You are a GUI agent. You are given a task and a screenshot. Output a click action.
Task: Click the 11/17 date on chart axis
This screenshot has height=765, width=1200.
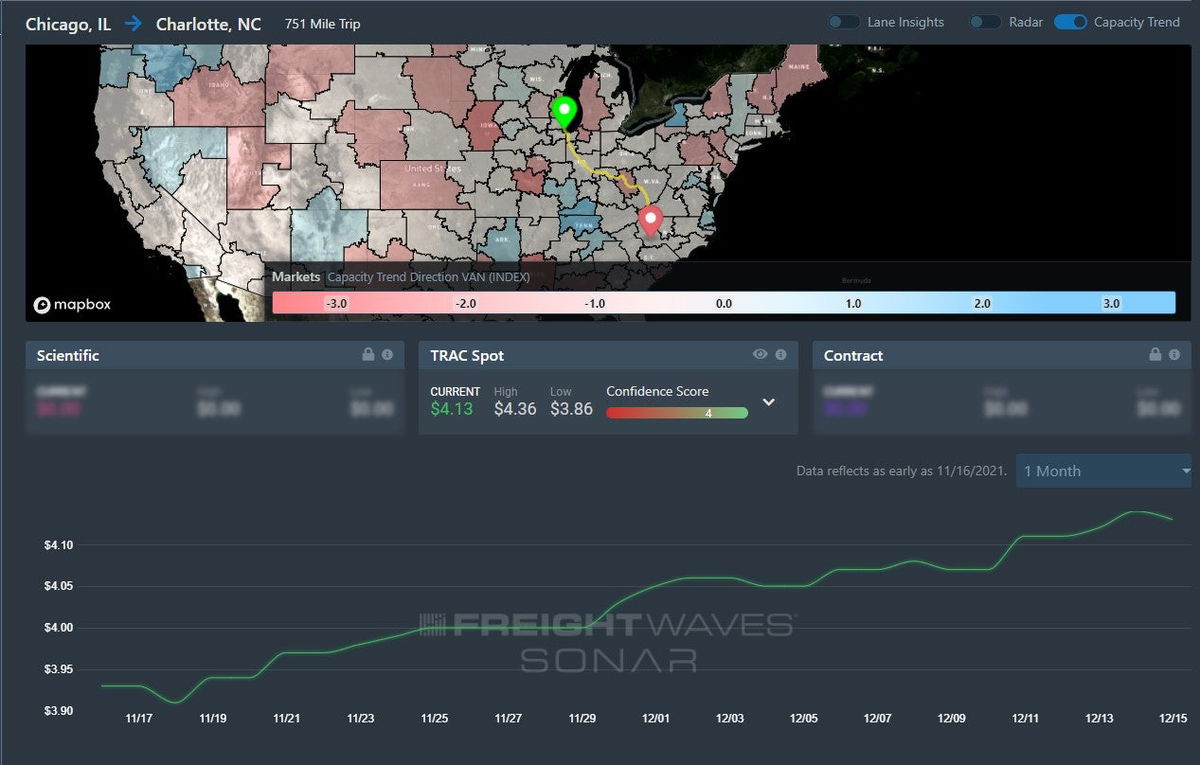[x=139, y=718]
